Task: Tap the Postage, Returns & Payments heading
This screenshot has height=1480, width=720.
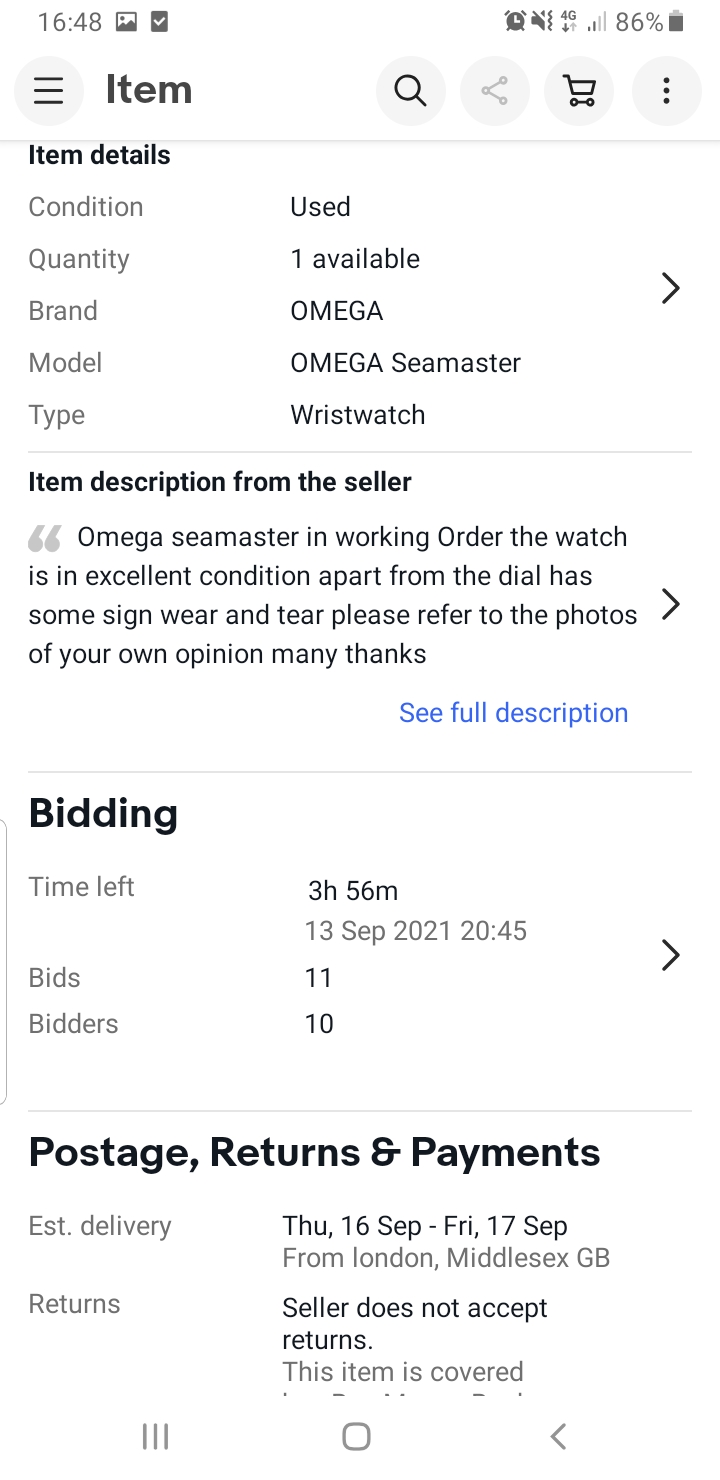Action: pos(314,1153)
